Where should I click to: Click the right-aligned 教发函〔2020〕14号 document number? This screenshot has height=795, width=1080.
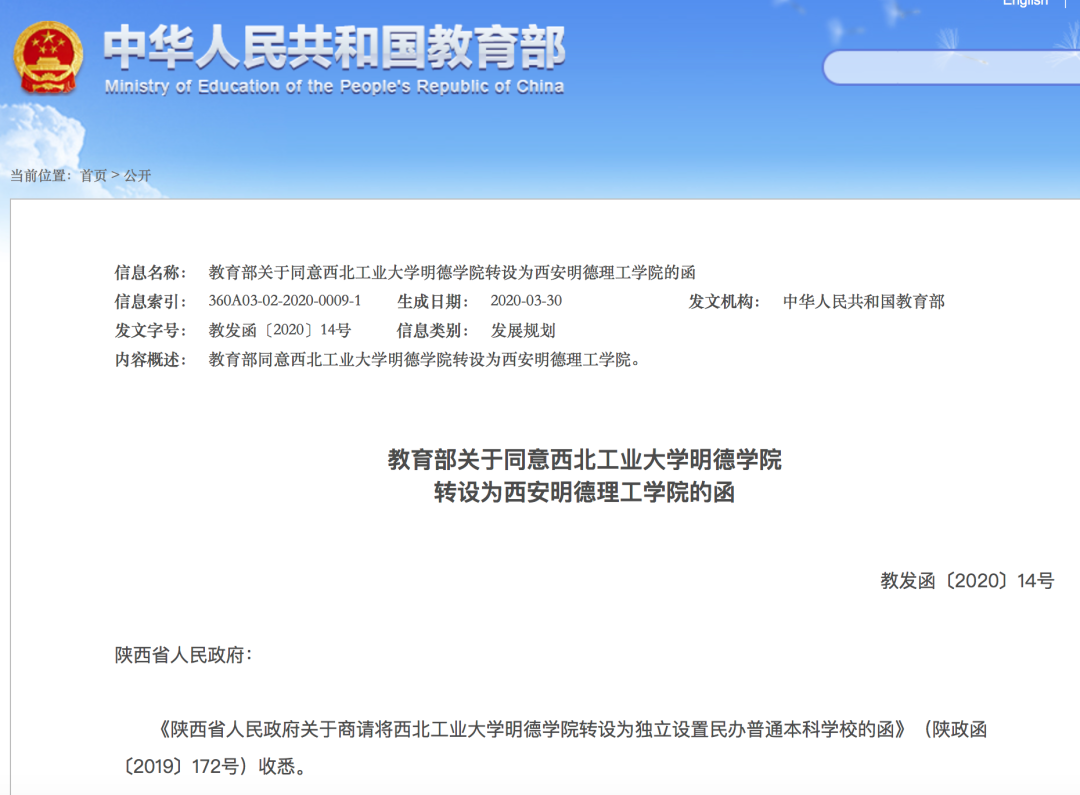967,581
